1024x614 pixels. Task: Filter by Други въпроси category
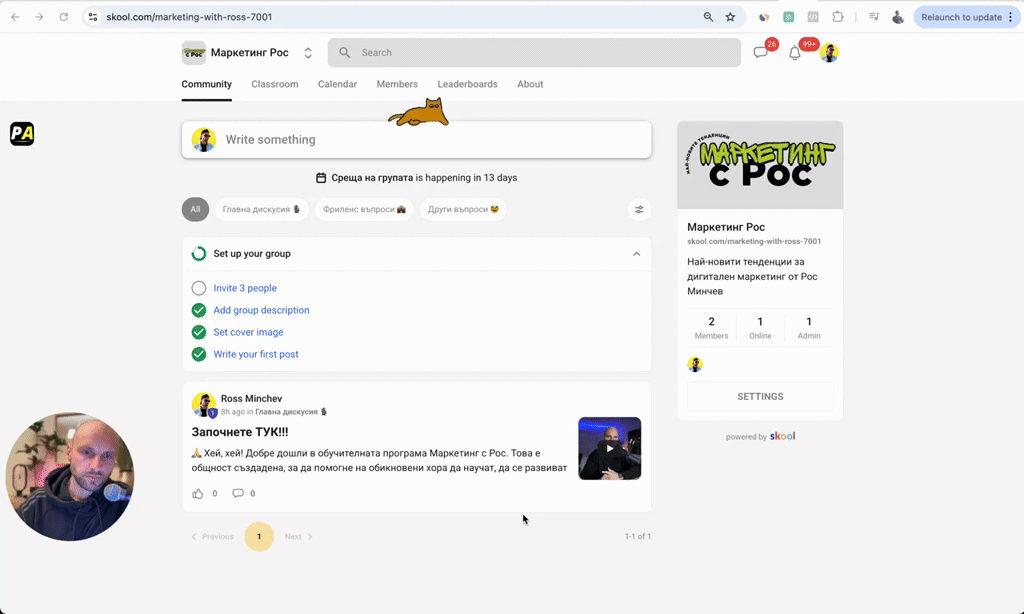click(x=463, y=210)
